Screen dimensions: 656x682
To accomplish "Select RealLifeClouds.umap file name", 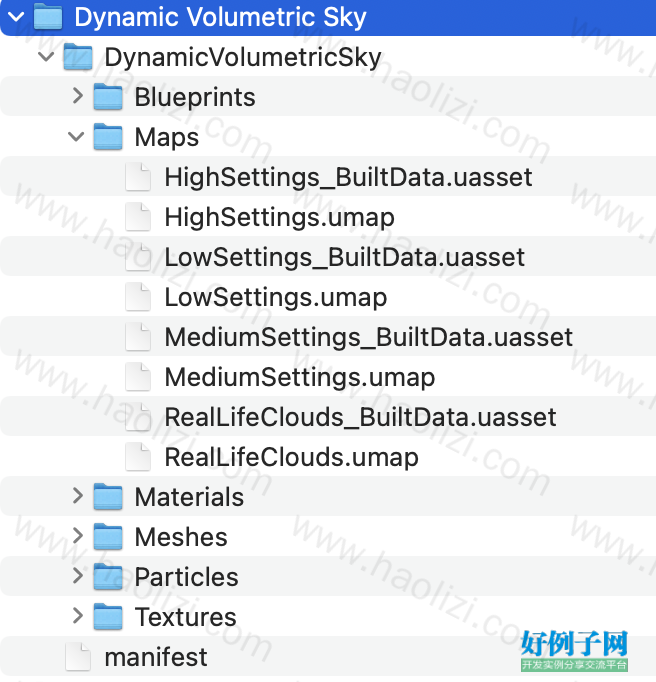I will [x=291, y=458].
